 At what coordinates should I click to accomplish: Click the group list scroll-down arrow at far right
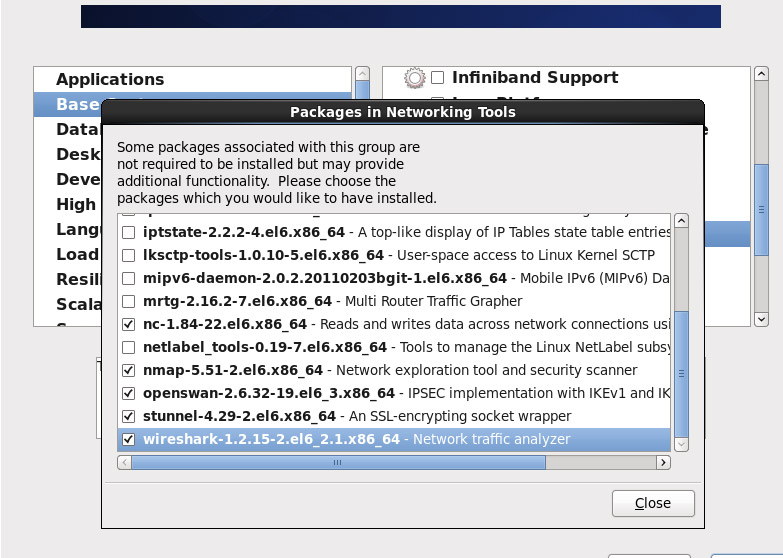(761, 319)
